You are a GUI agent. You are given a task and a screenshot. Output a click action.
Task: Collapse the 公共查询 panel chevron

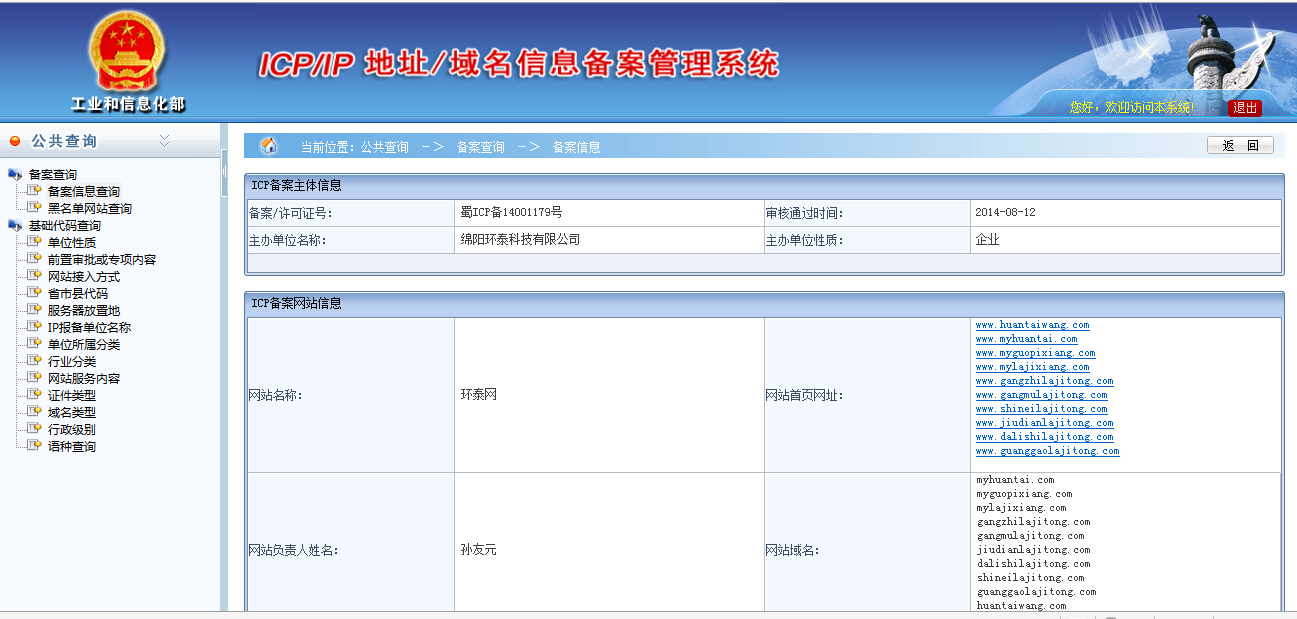(164, 141)
